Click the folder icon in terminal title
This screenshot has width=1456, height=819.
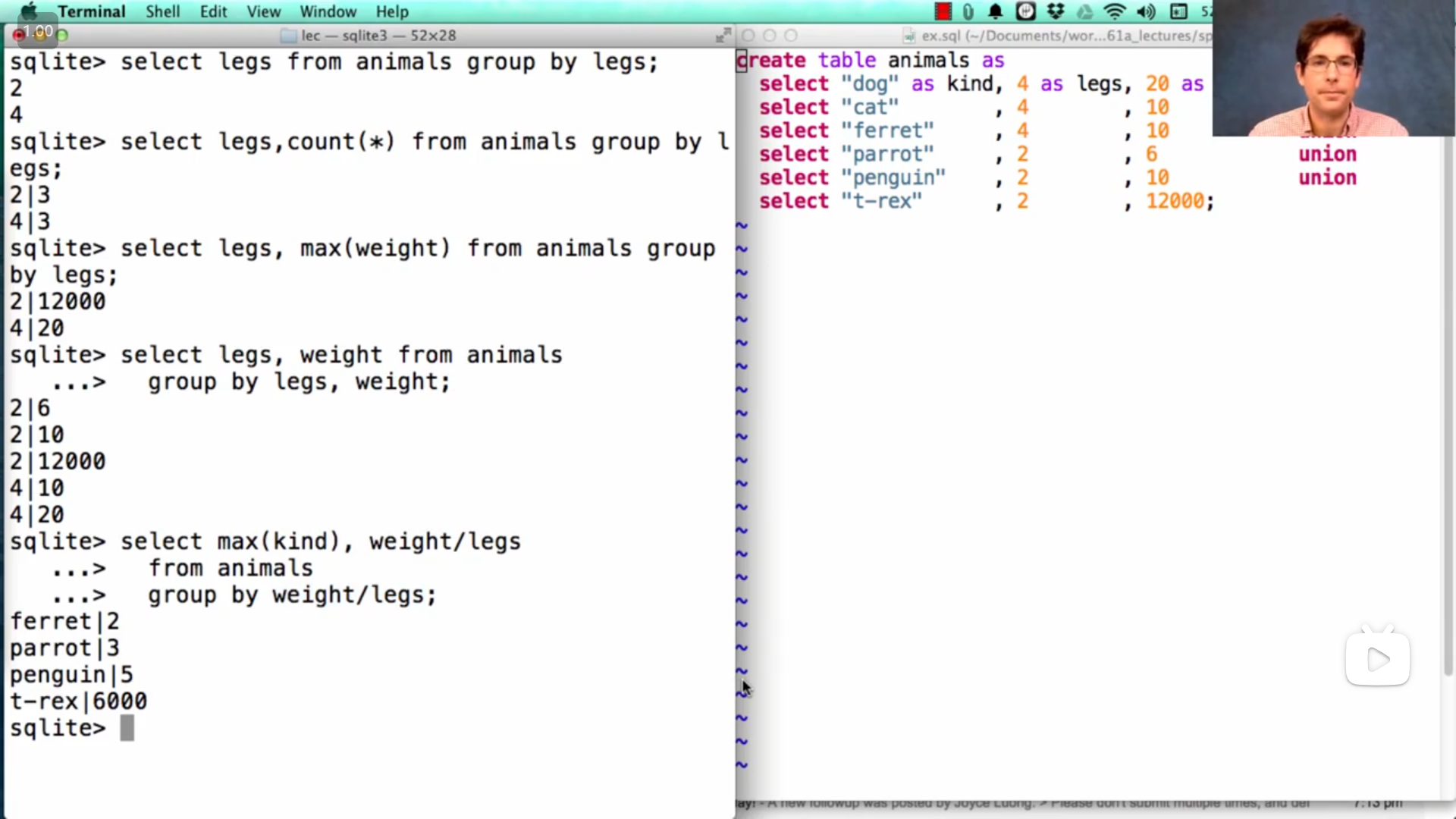(x=288, y=36)
